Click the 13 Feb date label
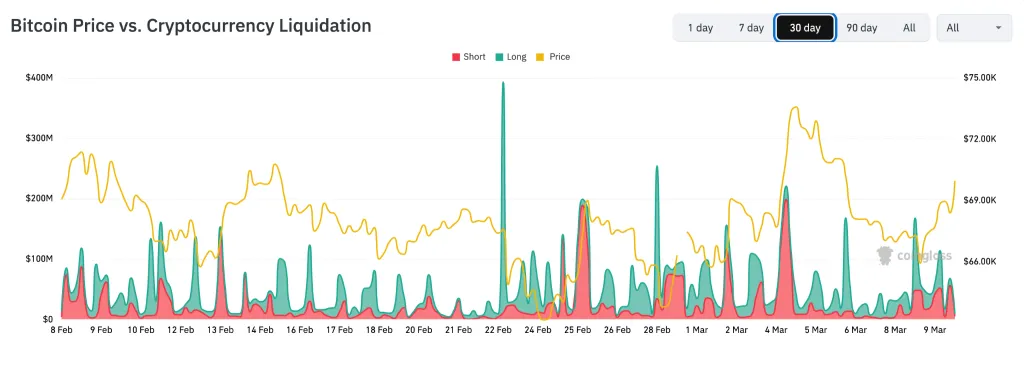The image size is (1024, 368). pos(220,330)
